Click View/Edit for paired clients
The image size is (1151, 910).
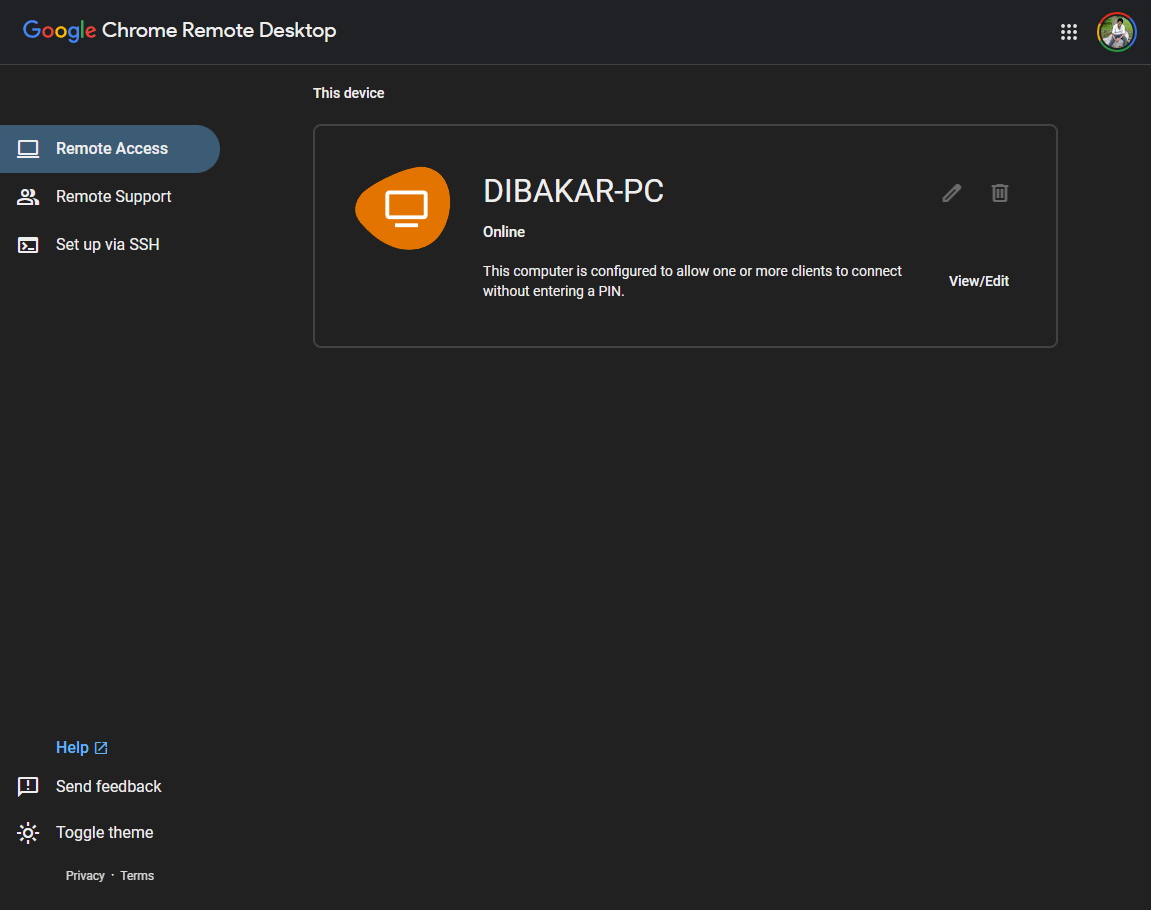coord(978,281)
